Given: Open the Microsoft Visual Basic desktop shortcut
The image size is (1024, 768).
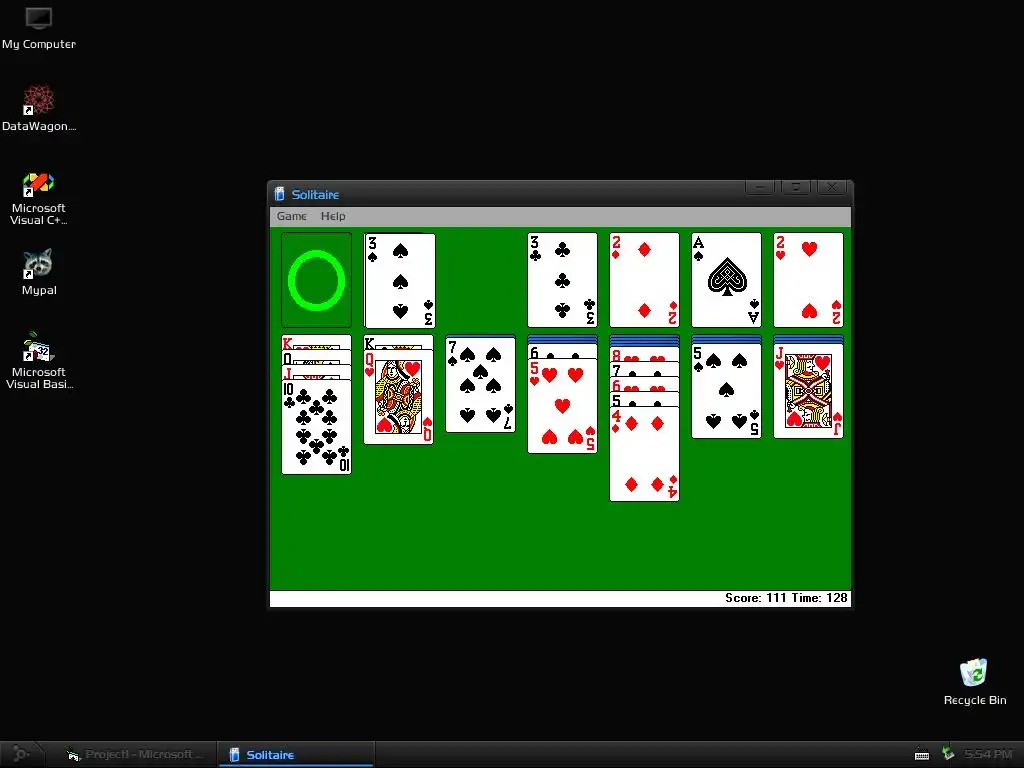Looking at the screenshot, I should pos(39,360).
